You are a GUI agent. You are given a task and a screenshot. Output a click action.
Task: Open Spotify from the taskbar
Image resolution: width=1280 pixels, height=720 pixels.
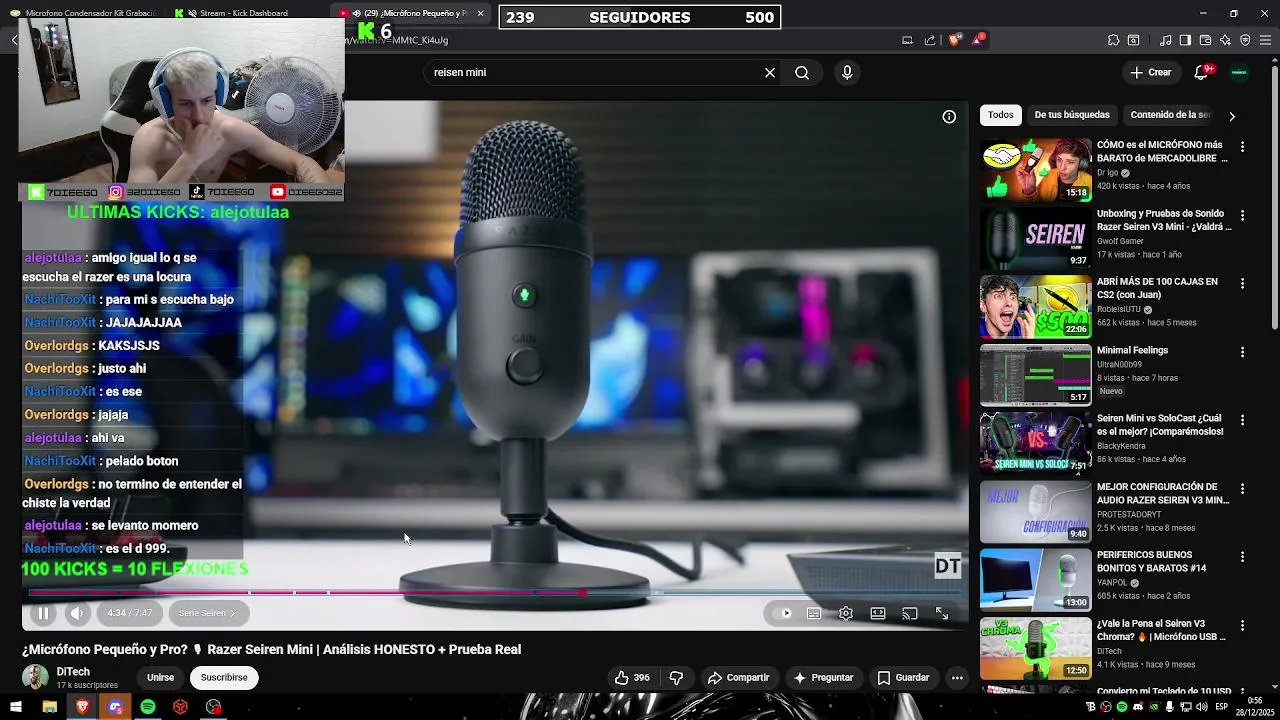coord(148,707)
